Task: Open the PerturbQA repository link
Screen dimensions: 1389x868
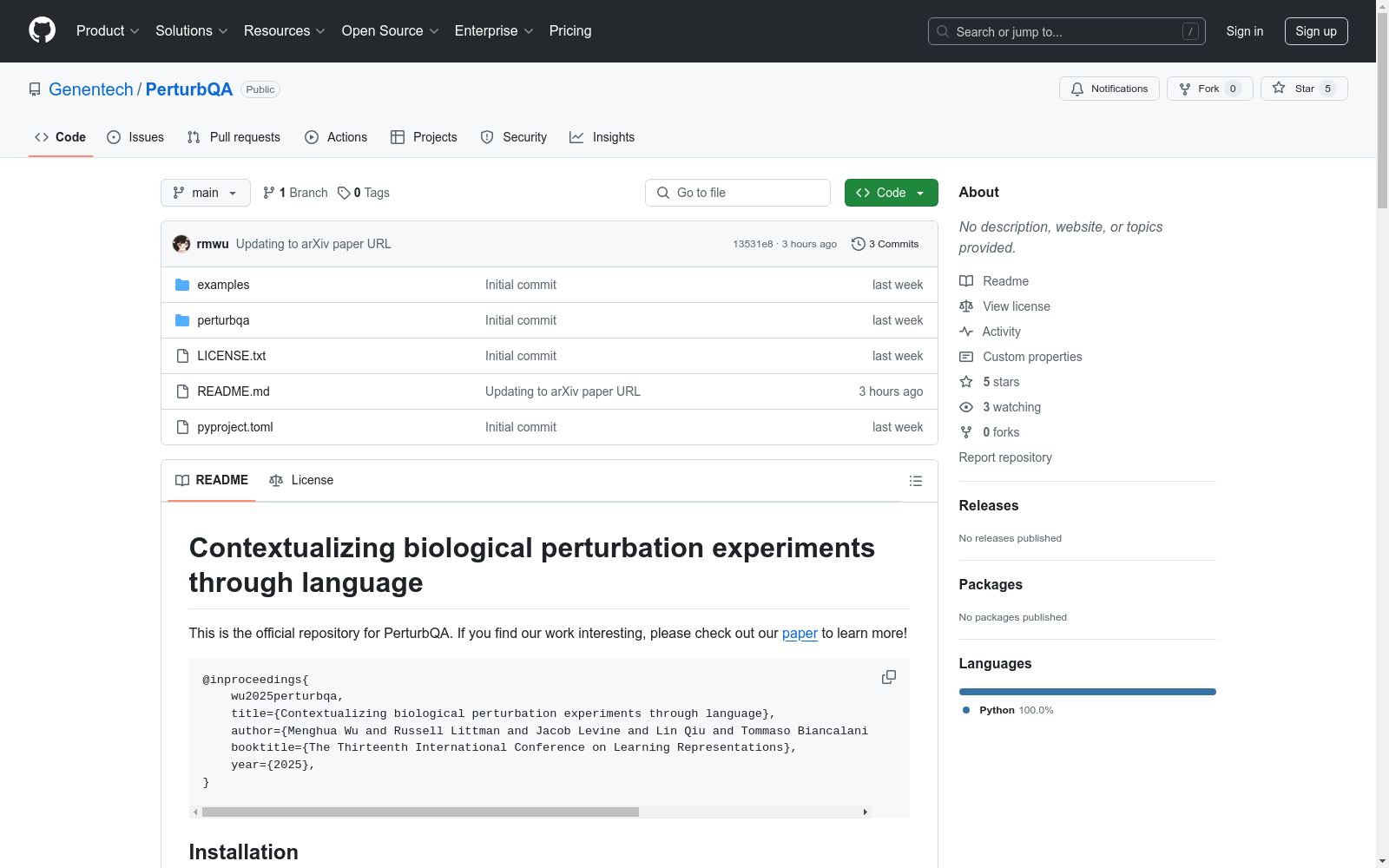Action: [x=189, y=89]
